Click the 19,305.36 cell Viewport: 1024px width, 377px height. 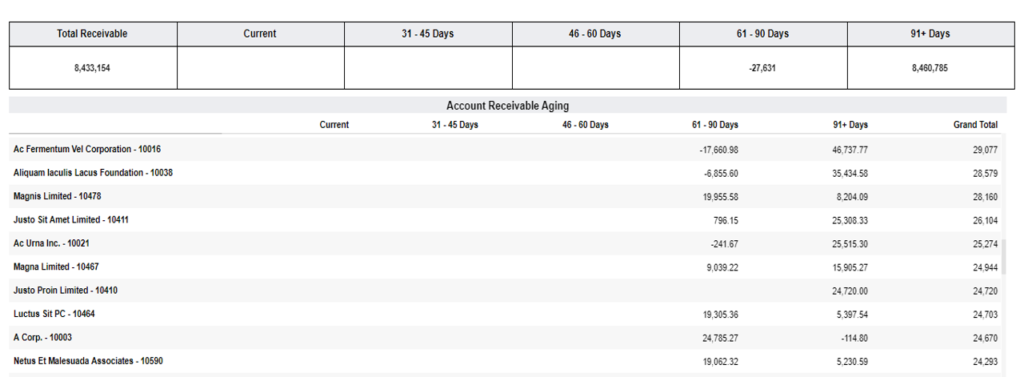tap(720, 315)
